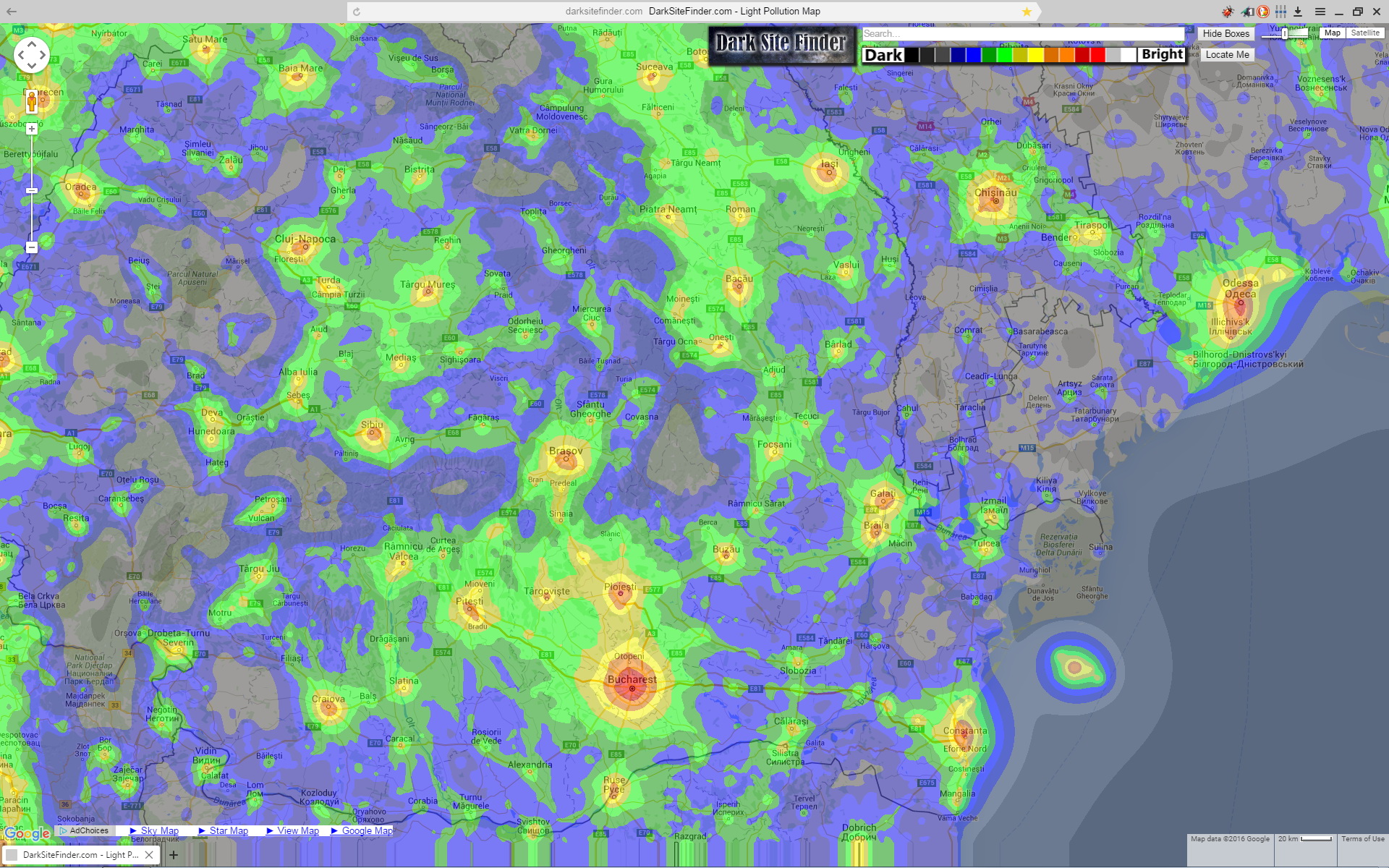Click the Odessa city label

(1241, 283)
